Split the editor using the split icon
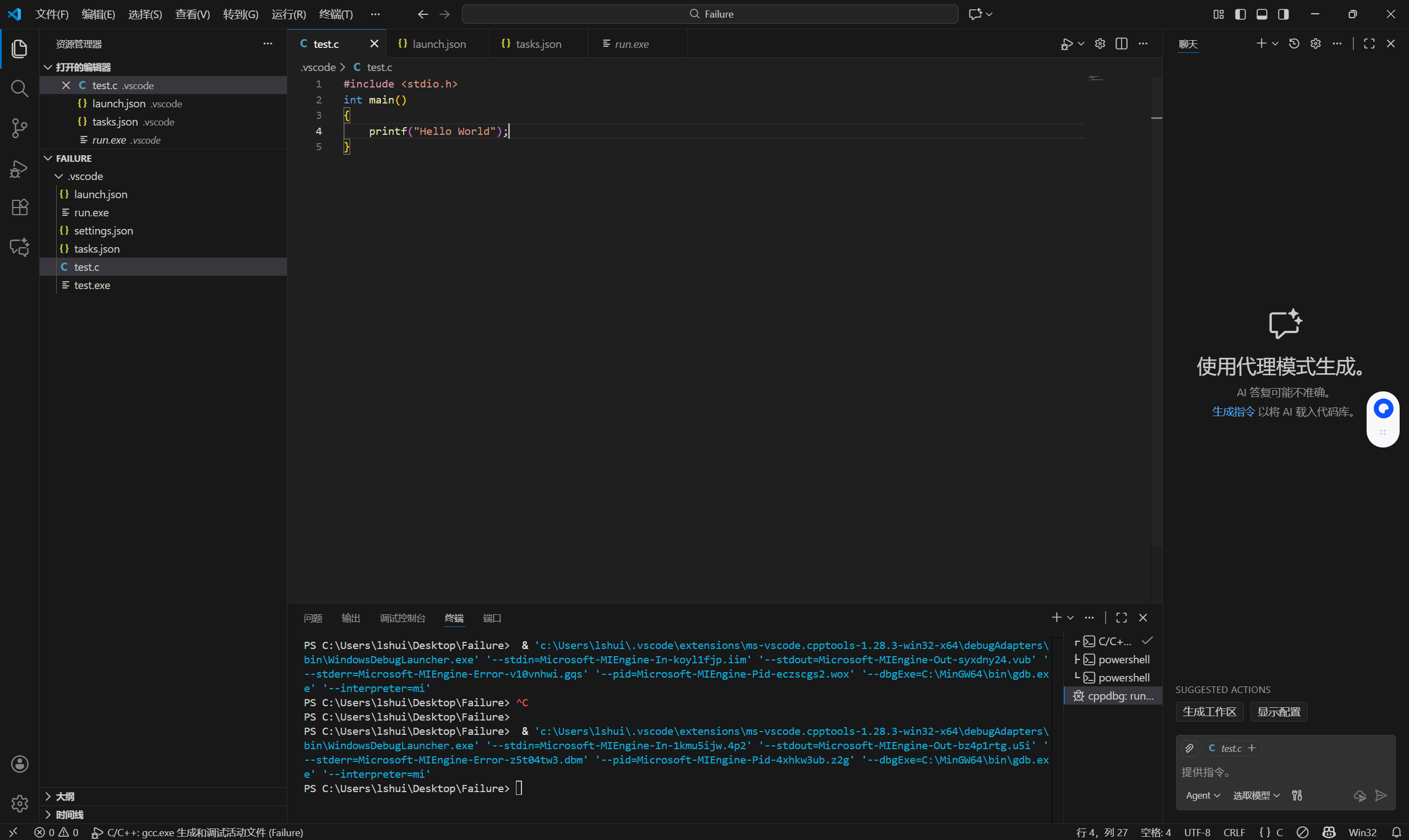Screen dimensions: 1409x840 (1122, 43)
